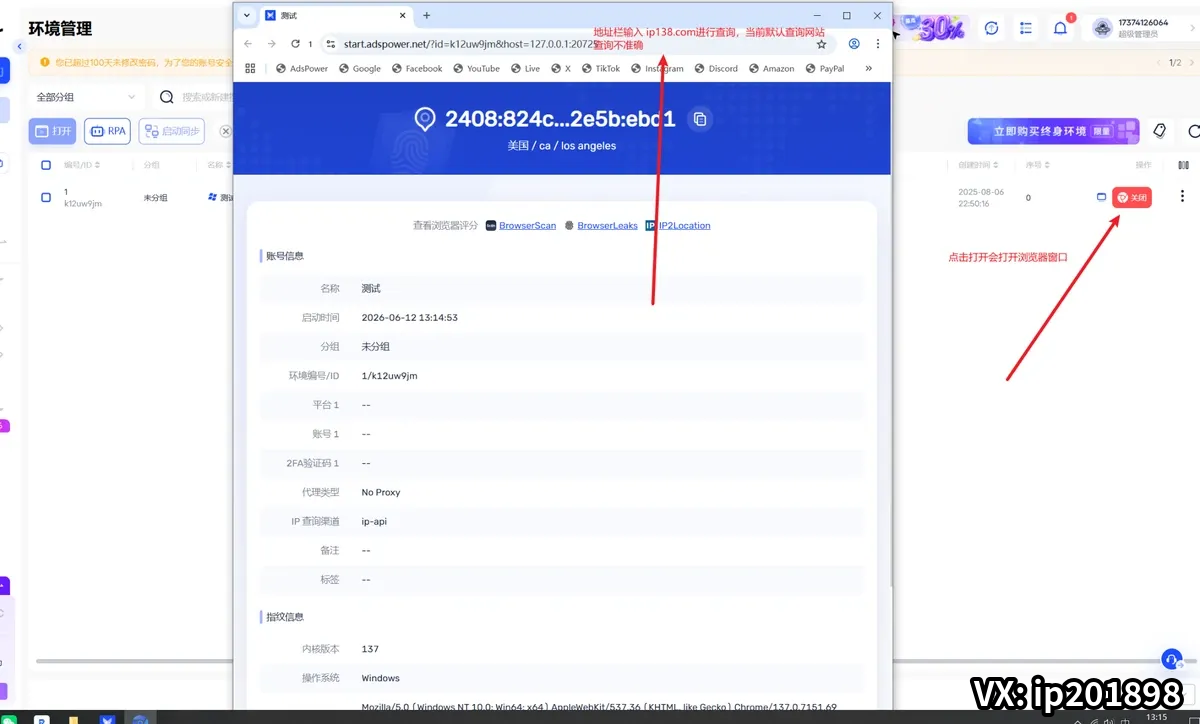This screenshot has width=1200, height=724.
Task: Open the 全部分组 group dropdown
Action: click(85, 97)
